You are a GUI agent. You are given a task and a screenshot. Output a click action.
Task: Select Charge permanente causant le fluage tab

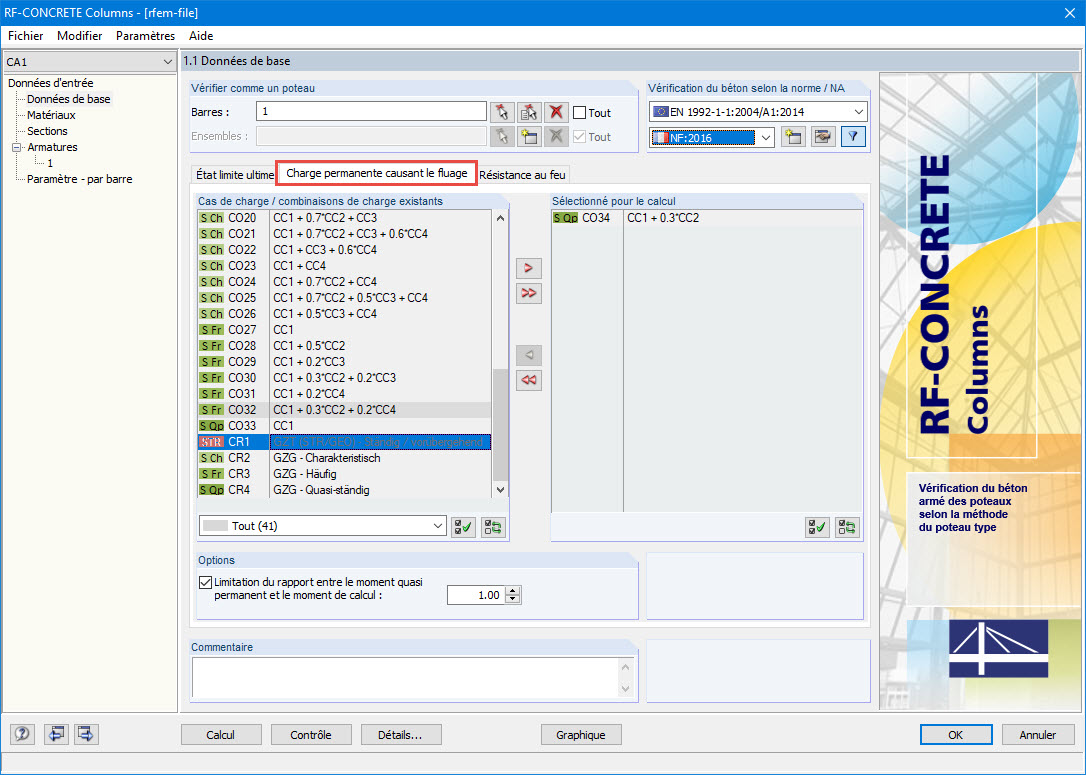(377, 173)
